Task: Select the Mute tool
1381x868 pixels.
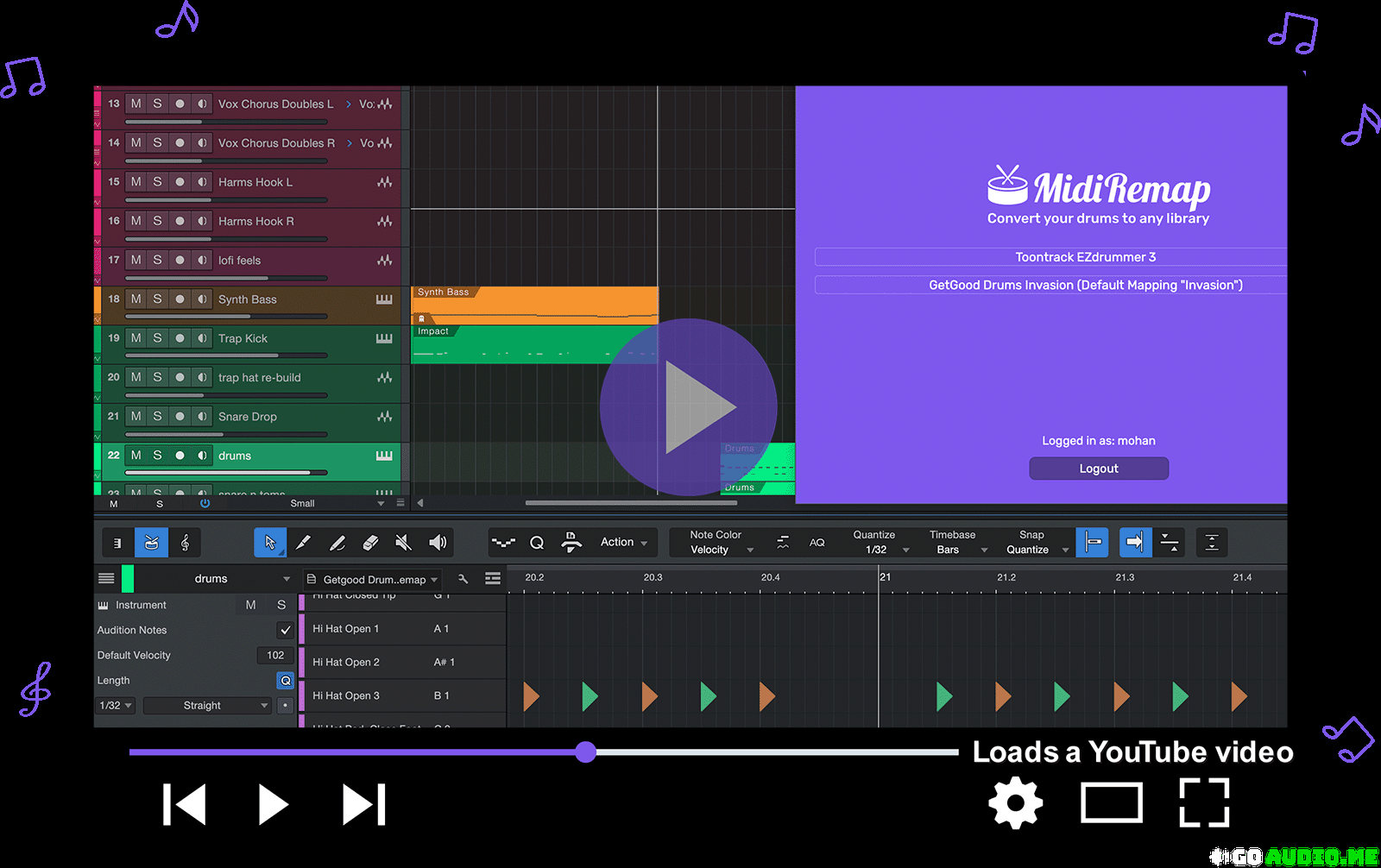Action: pyautogui.click(x=403, y=543)
